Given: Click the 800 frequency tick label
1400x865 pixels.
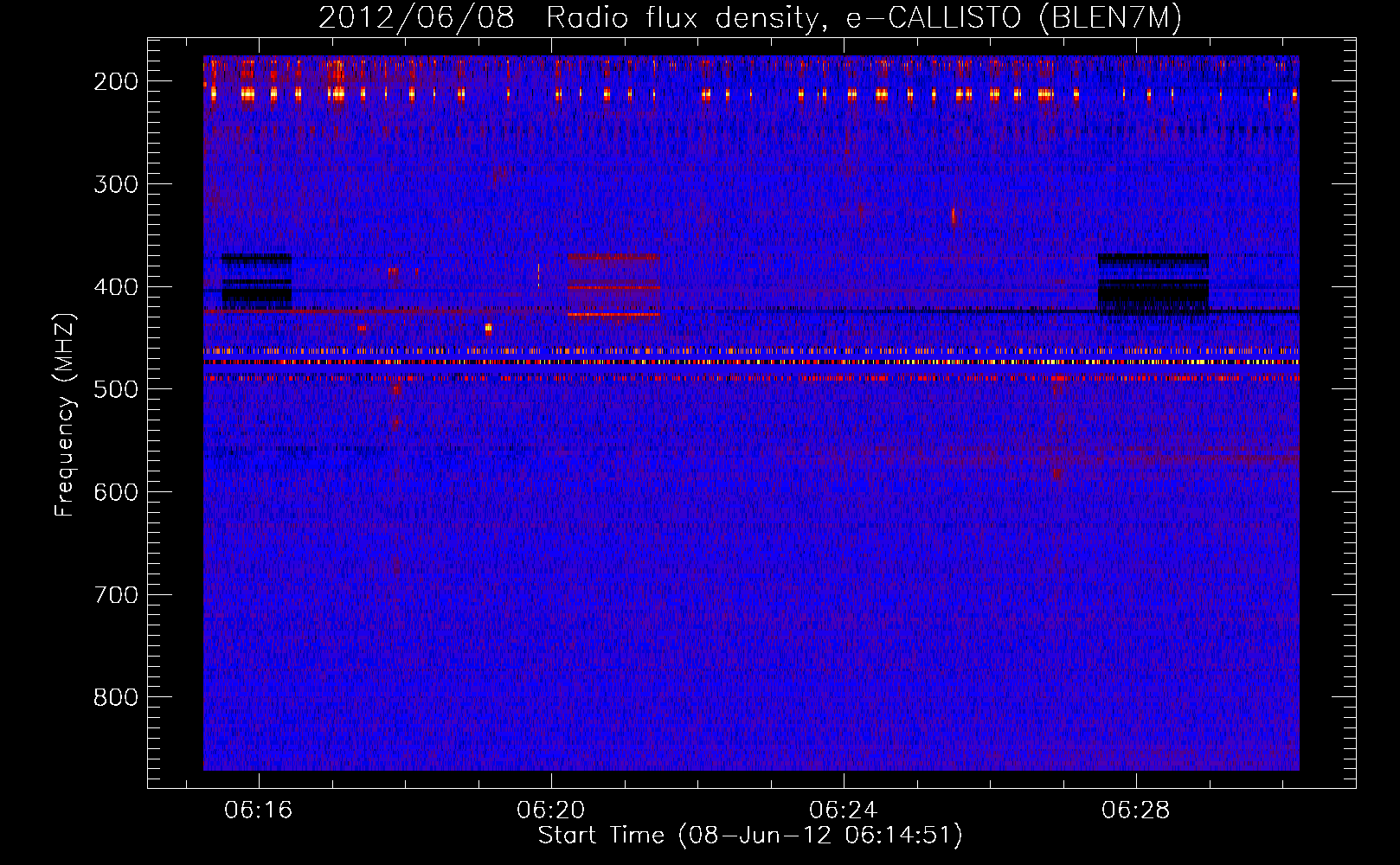Looking at the screenshot, I should pos(116,697).
